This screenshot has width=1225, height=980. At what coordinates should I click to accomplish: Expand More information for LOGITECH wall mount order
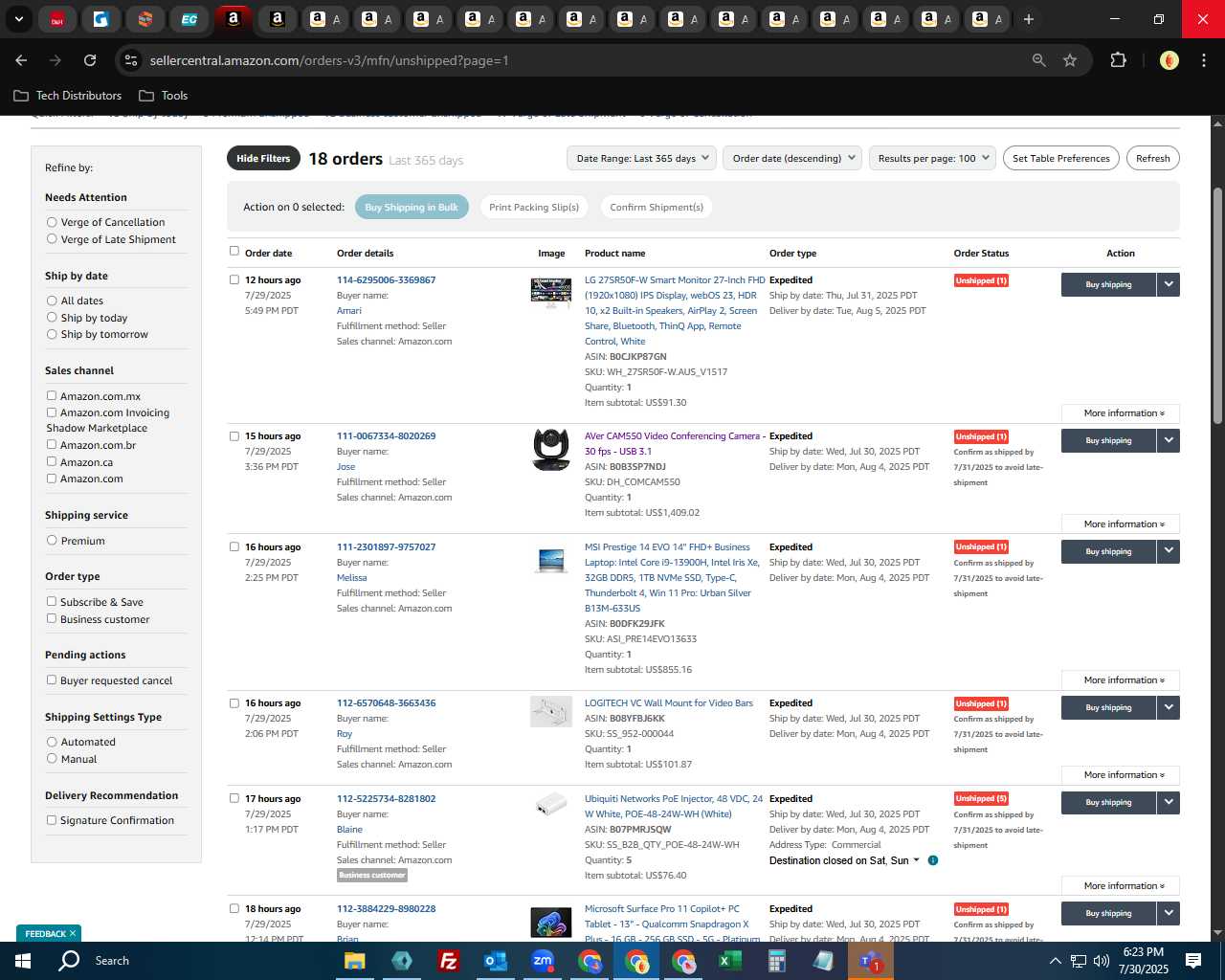point(1120,775)
